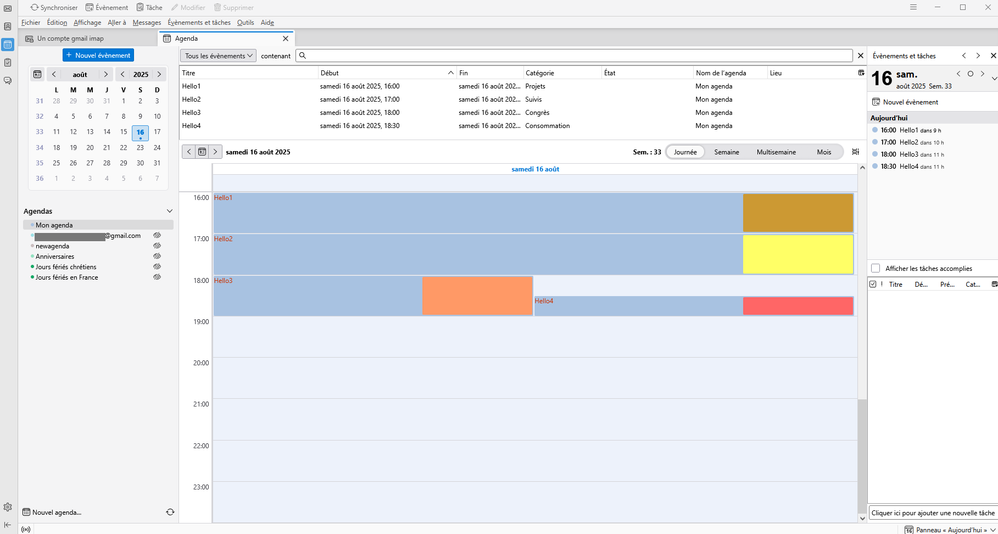Viewport: 998px width, 534px height.
Task: Go to today in the mini calendar
Action: [37, 74]
